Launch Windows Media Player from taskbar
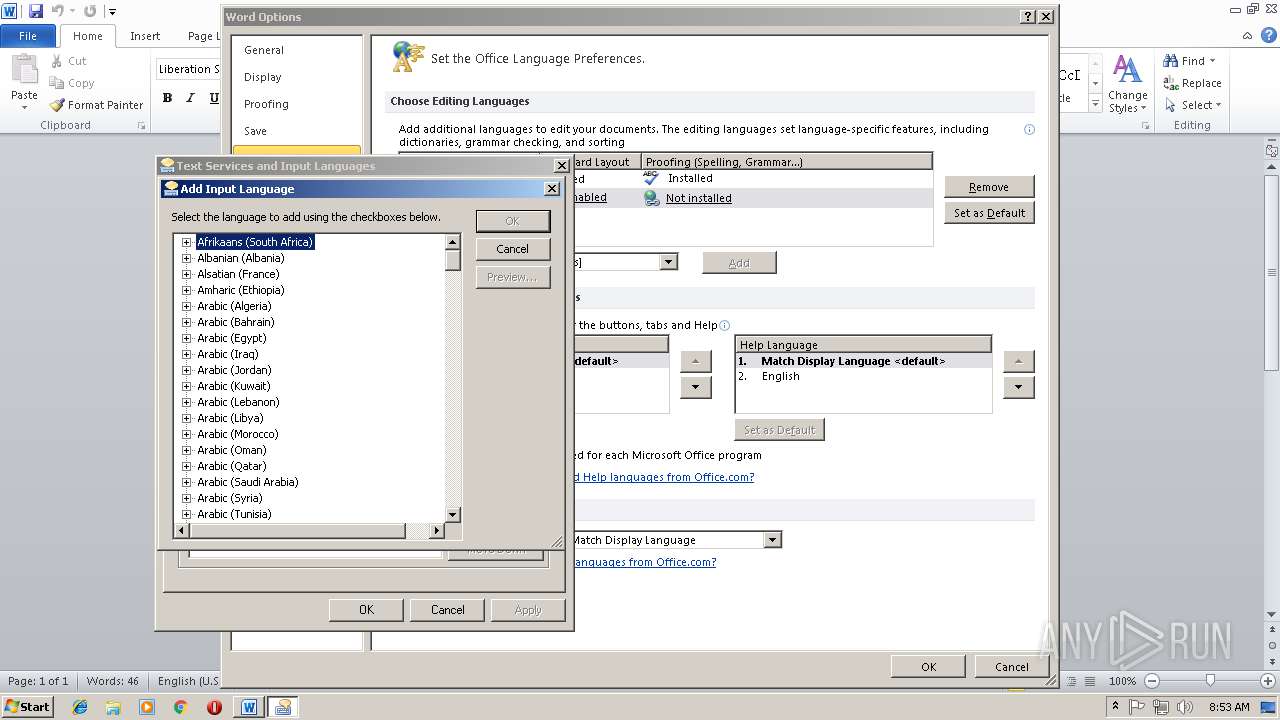 pos(147,707)
